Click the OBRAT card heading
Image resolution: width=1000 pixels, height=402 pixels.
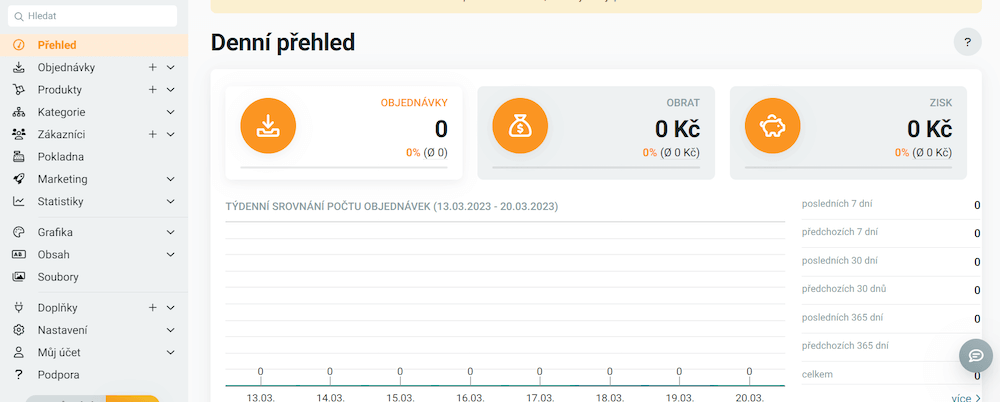tap(684, 103)
